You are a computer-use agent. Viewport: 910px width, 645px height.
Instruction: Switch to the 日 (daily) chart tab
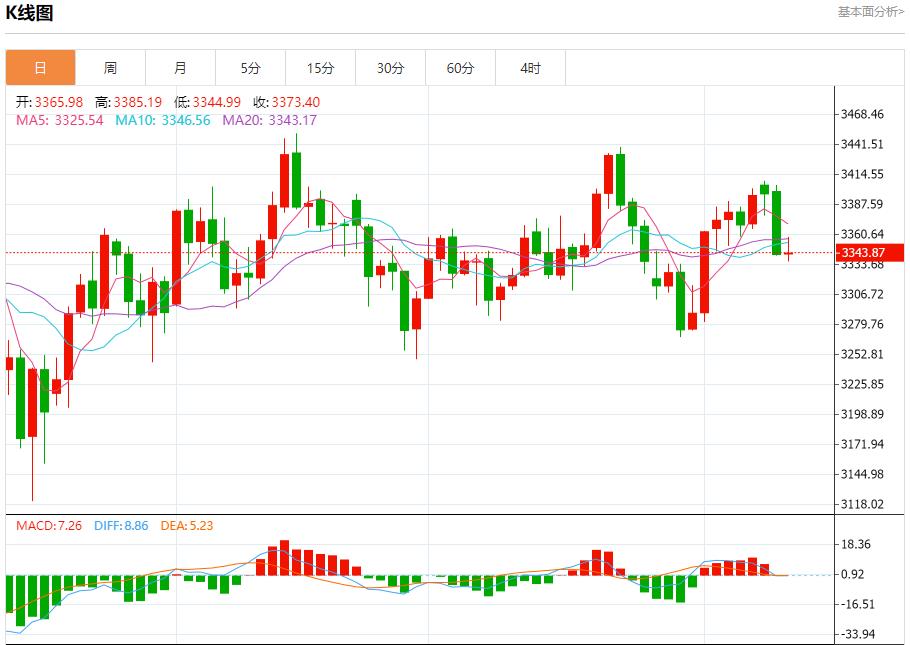[x=39, y=68]
